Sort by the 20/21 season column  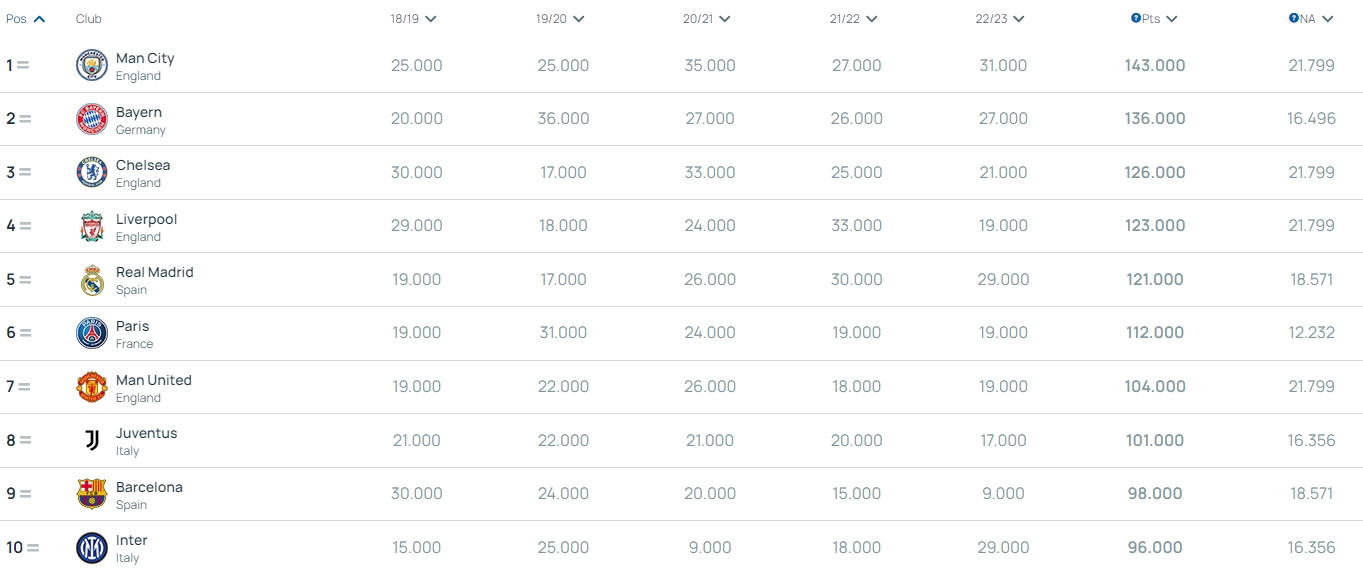point(708,19)
